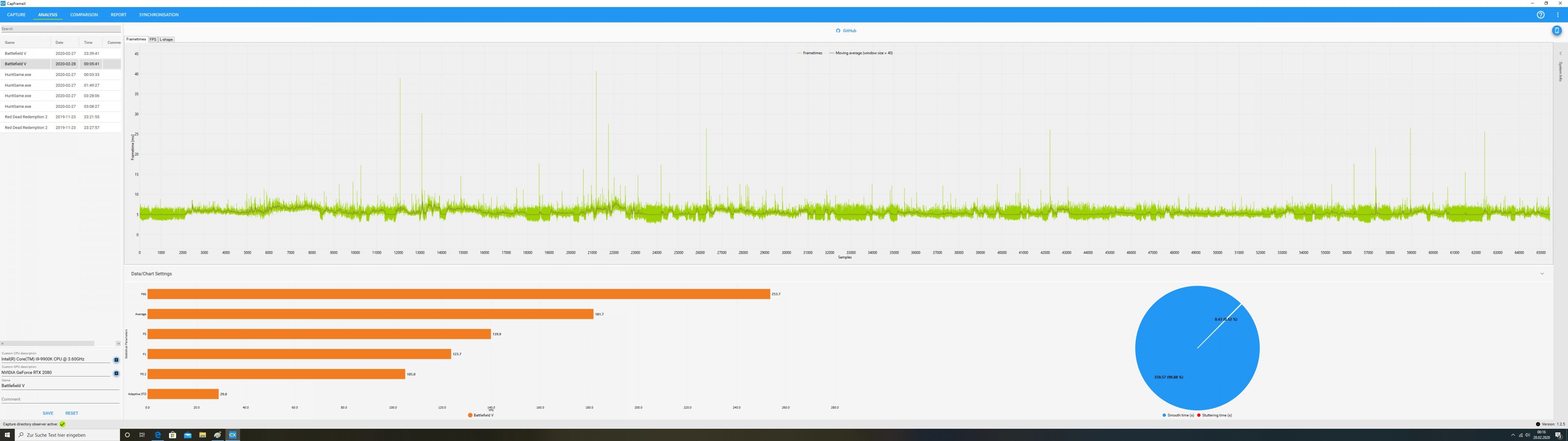Select the L-shape chart tab
Screen dimensions: 1568x441
(x=166, y=40)
